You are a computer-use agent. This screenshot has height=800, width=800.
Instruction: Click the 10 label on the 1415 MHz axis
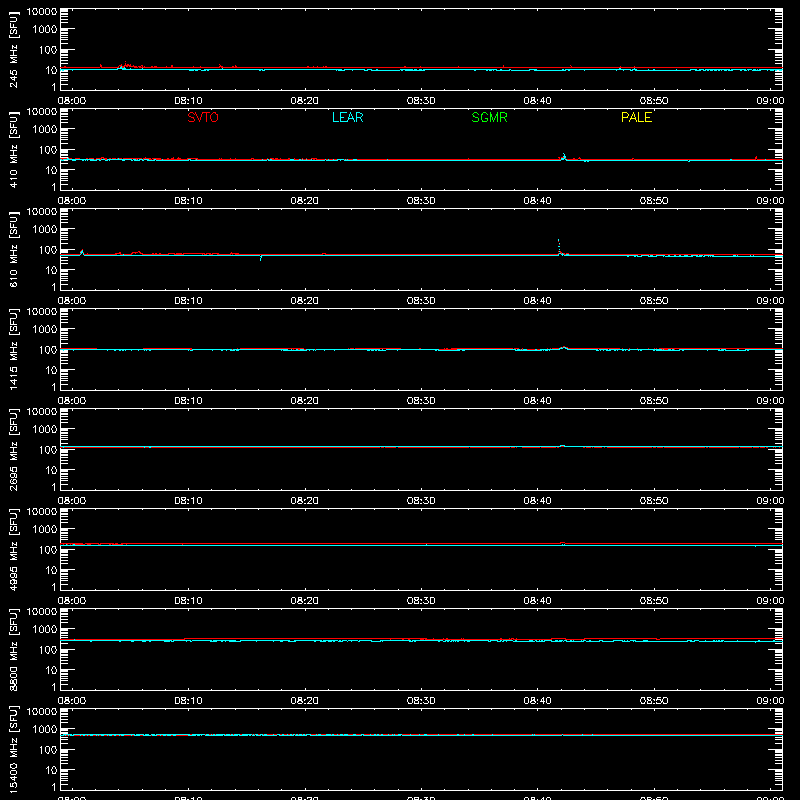(x=52, y=370)
